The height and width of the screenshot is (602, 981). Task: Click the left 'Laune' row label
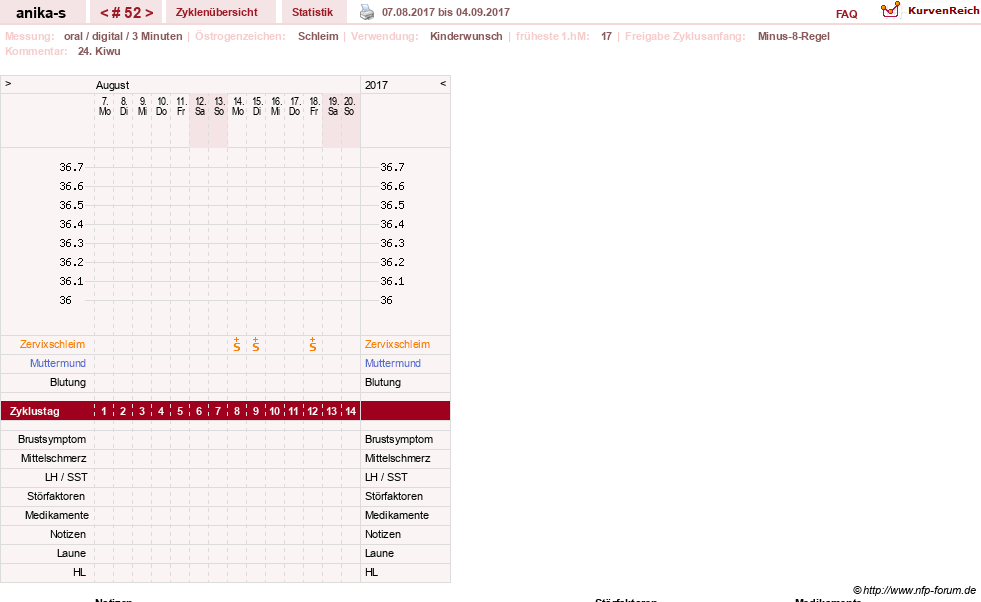click(x=71, y=553)
